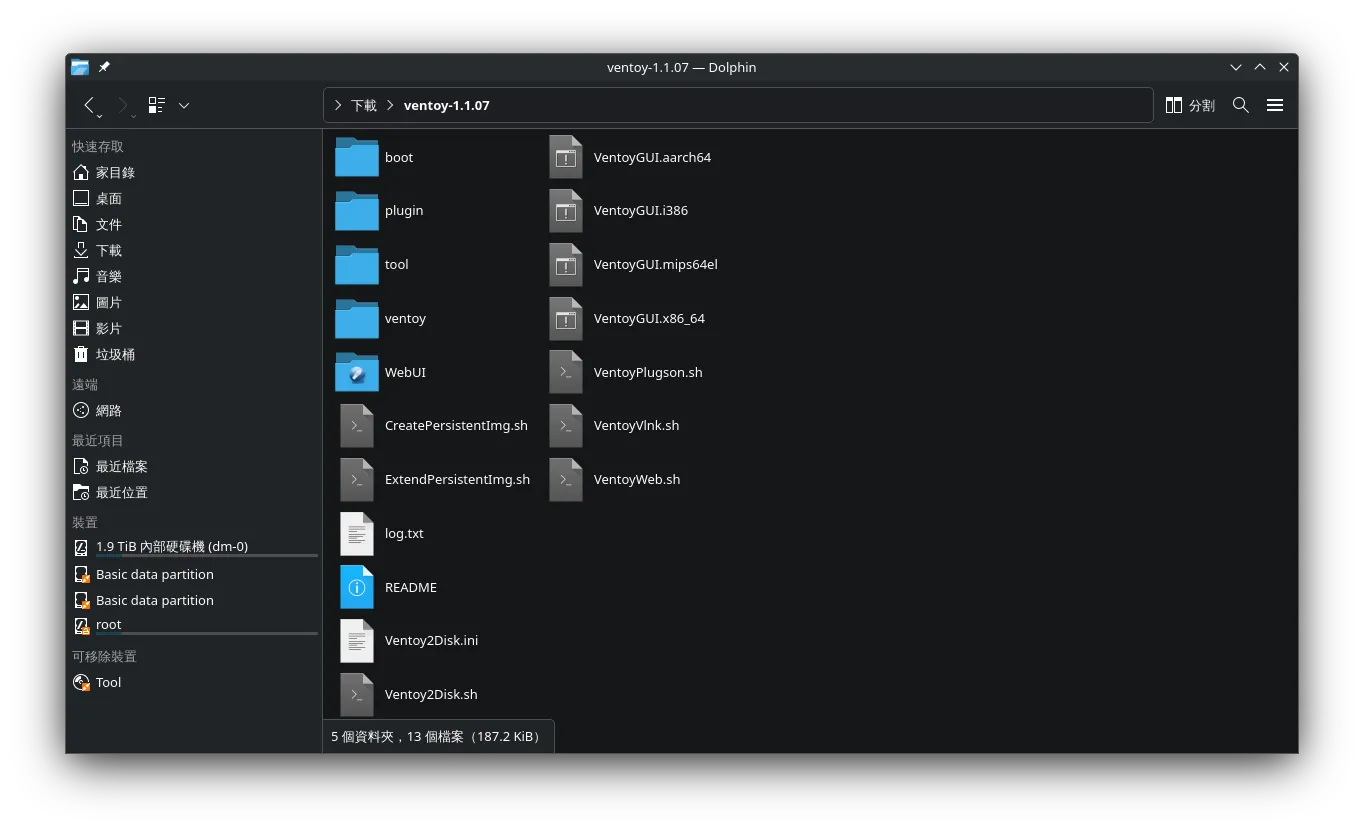Open the search magnifier icon
Image resolution: width=1364 pixels, height=831 pixels.
tap(1241, 105)
